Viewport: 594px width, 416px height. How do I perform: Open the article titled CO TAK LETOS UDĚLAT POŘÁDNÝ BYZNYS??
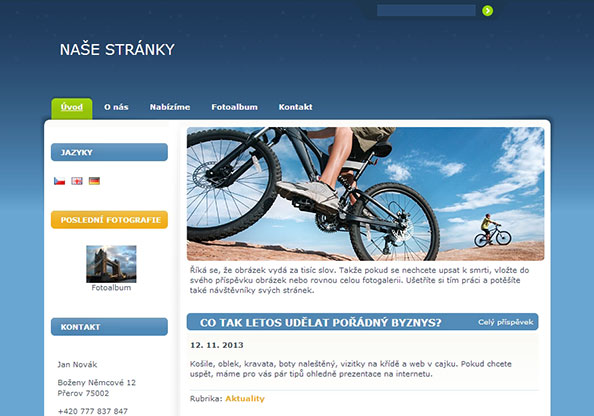point(320,323)
